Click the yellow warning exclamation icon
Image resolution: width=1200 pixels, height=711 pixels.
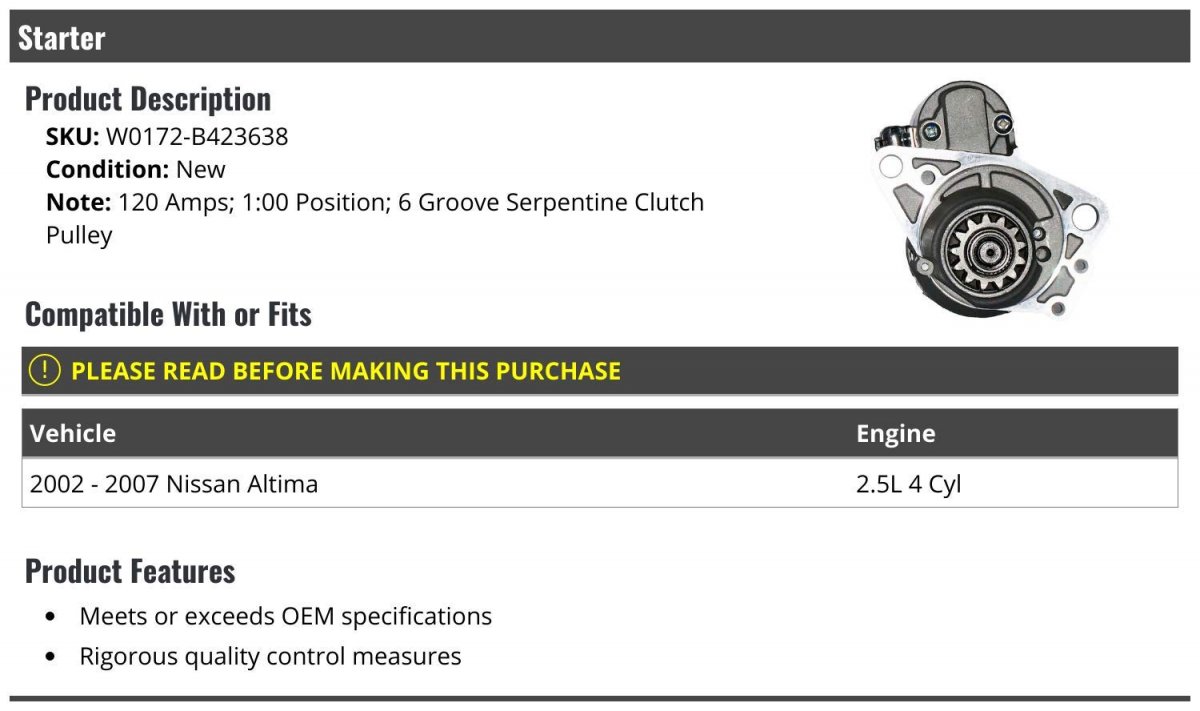45,370
